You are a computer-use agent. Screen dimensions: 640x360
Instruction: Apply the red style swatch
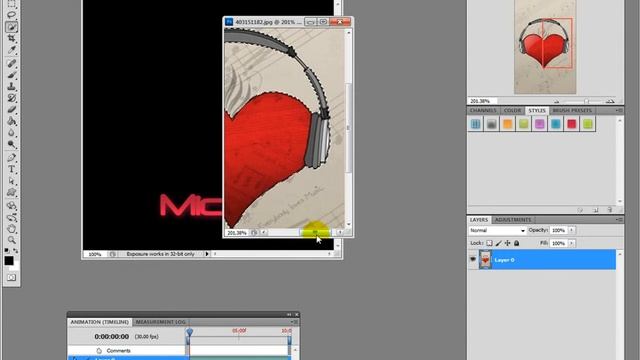pos(572,124)
